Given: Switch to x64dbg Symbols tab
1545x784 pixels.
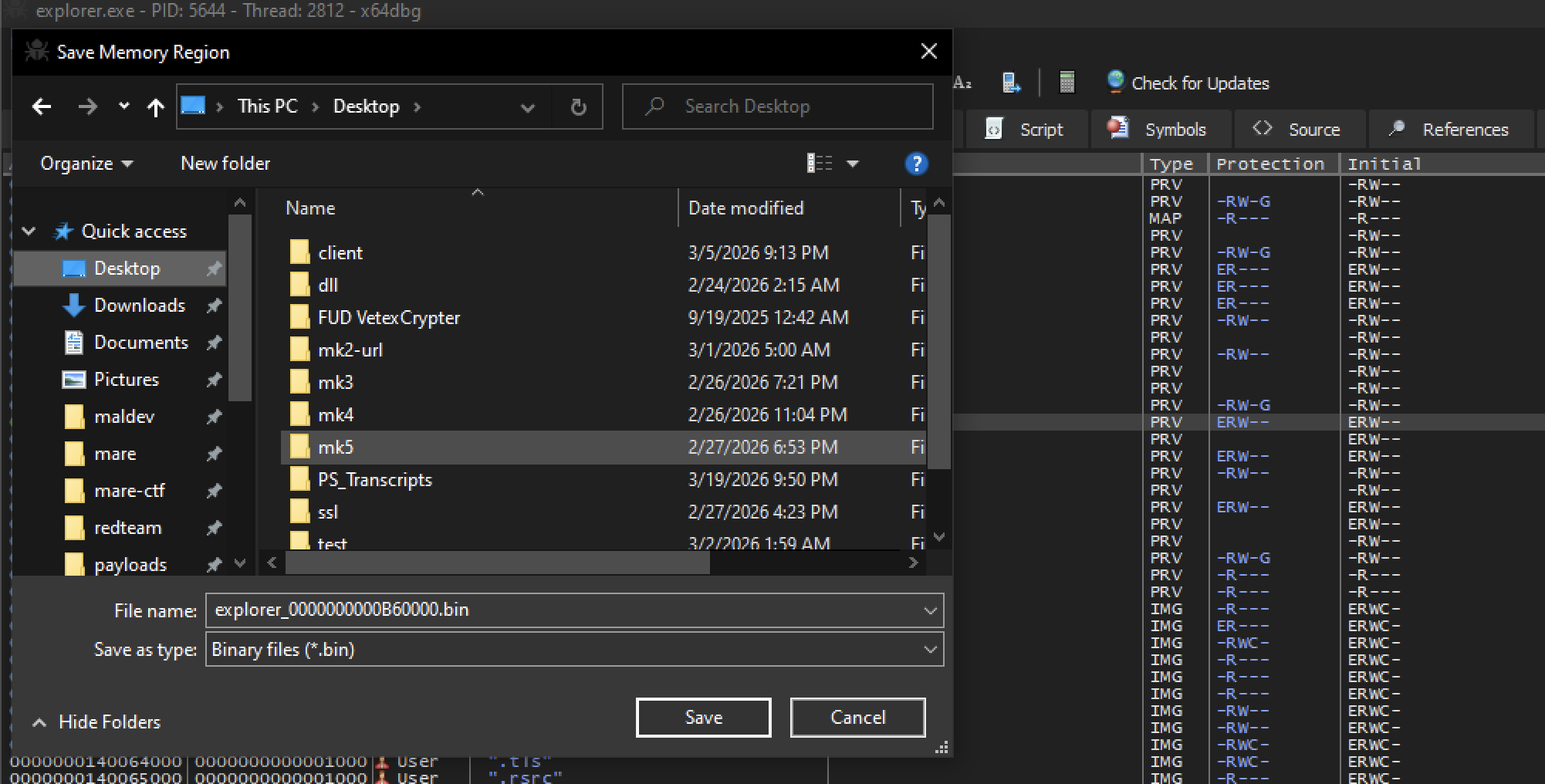Looking at the screenshot, I should 1161,129.
